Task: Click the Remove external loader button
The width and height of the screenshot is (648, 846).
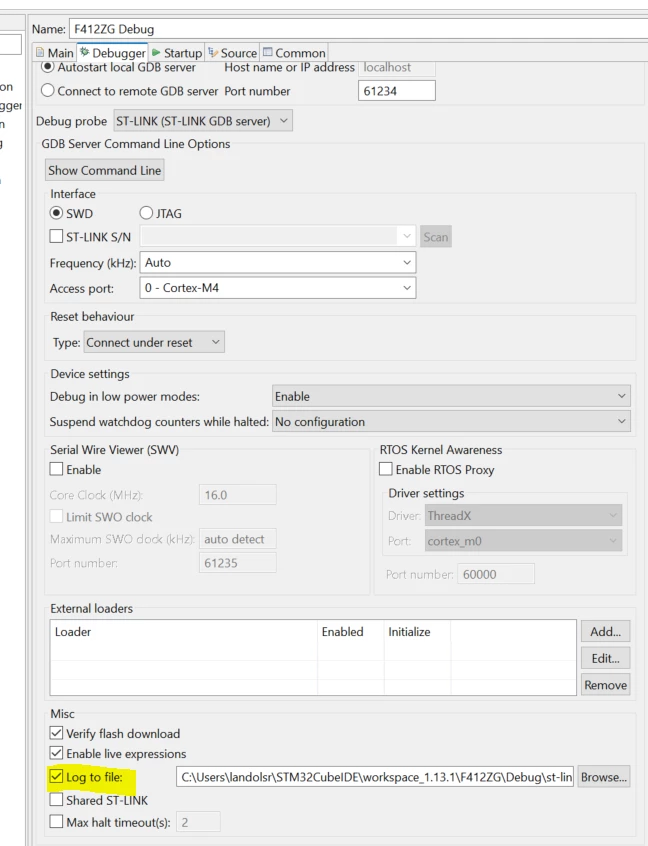Action: 605,685
